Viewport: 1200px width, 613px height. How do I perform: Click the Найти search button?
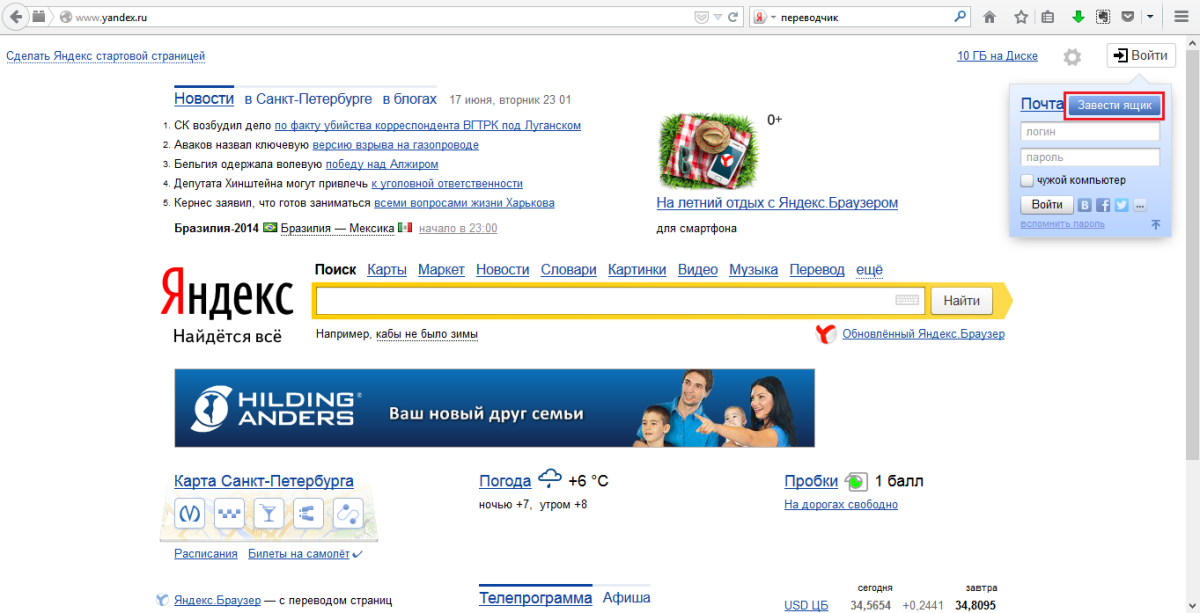(961, 300)
